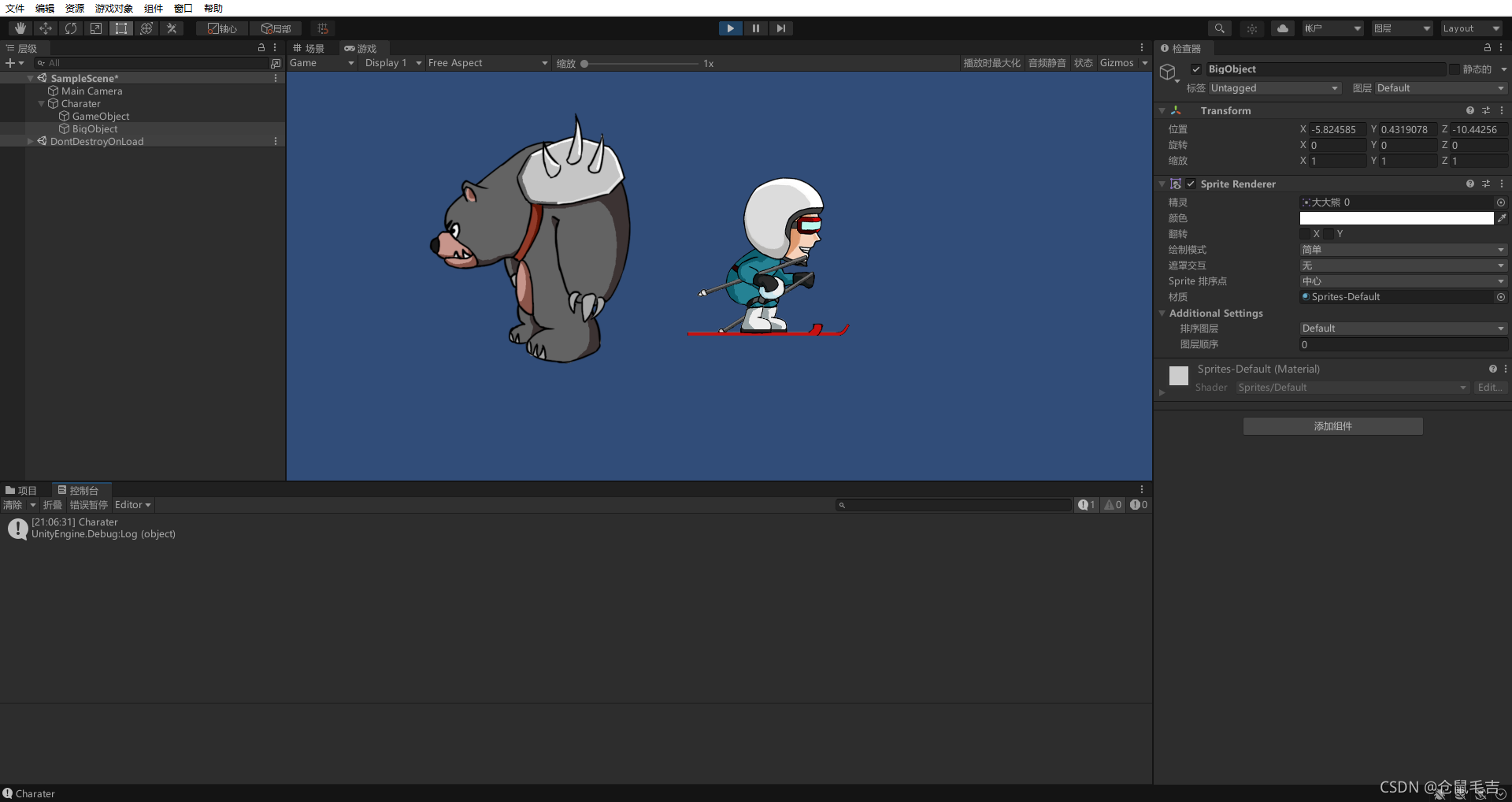Toggle Flip Y checkbox
Image resolution: width=1512 pixels, height=802 pixels.
pos(1329,234)
